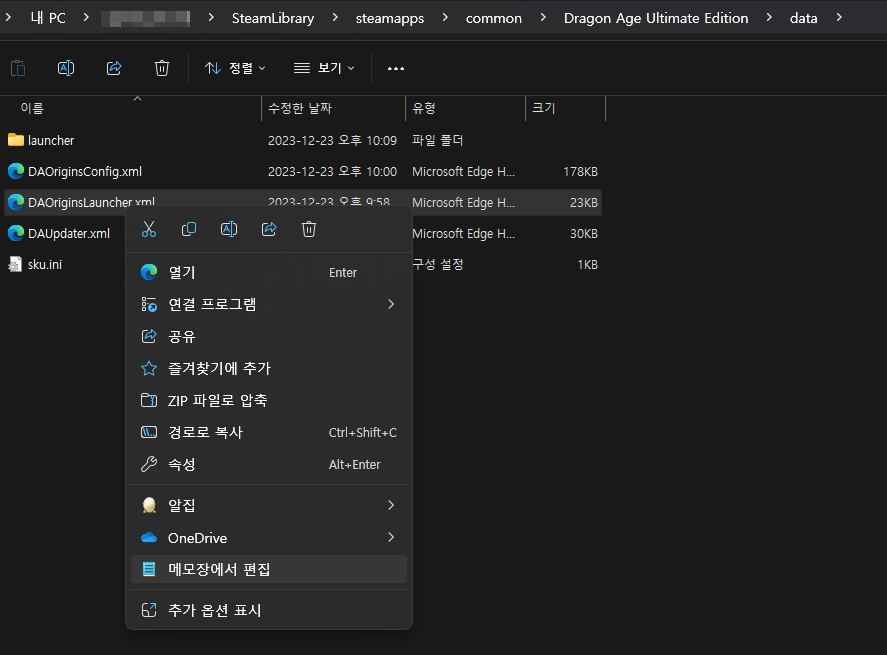
Task: Click SteamLibrary in the address path
Action: (273, 18)
